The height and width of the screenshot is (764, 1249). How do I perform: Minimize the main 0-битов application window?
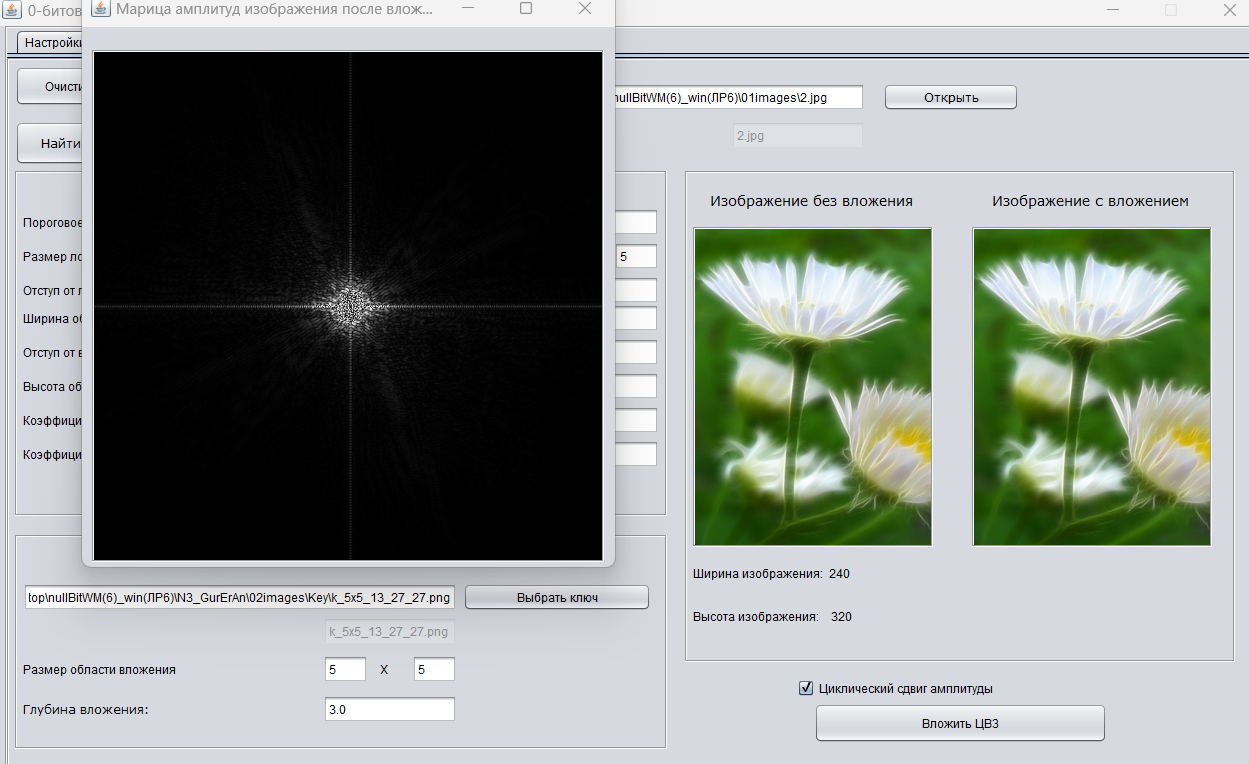pos(1113,9)
